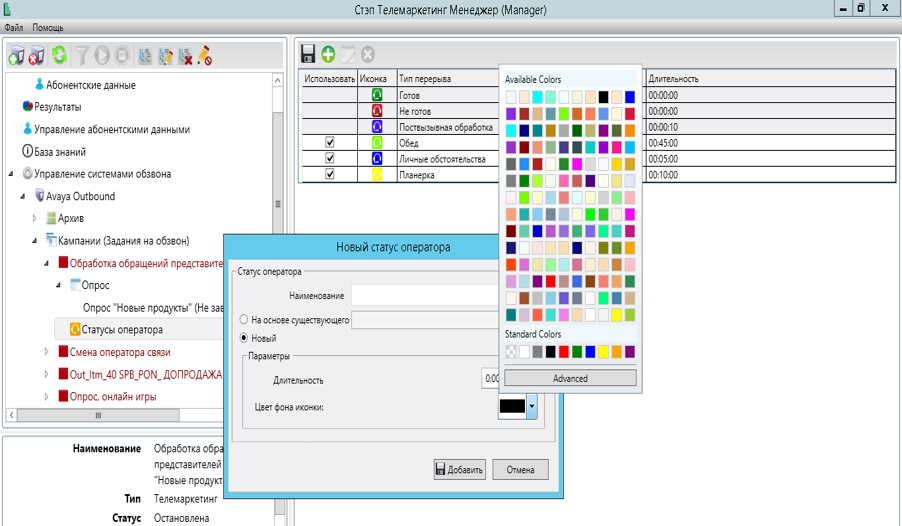Pick orange in Standard Colors
Screen dimensions: 902x526
(617, 352)
